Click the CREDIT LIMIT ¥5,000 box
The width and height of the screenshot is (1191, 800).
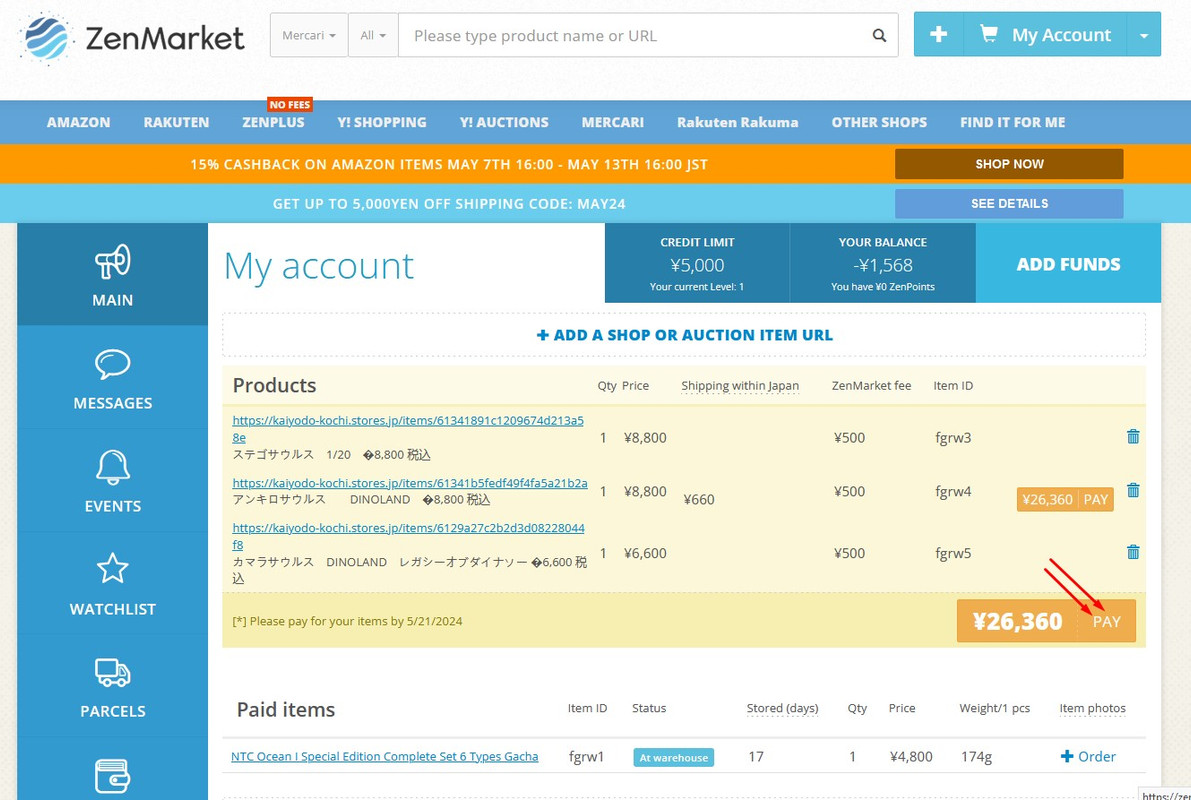pyautogui.click(x=697, y=264)
